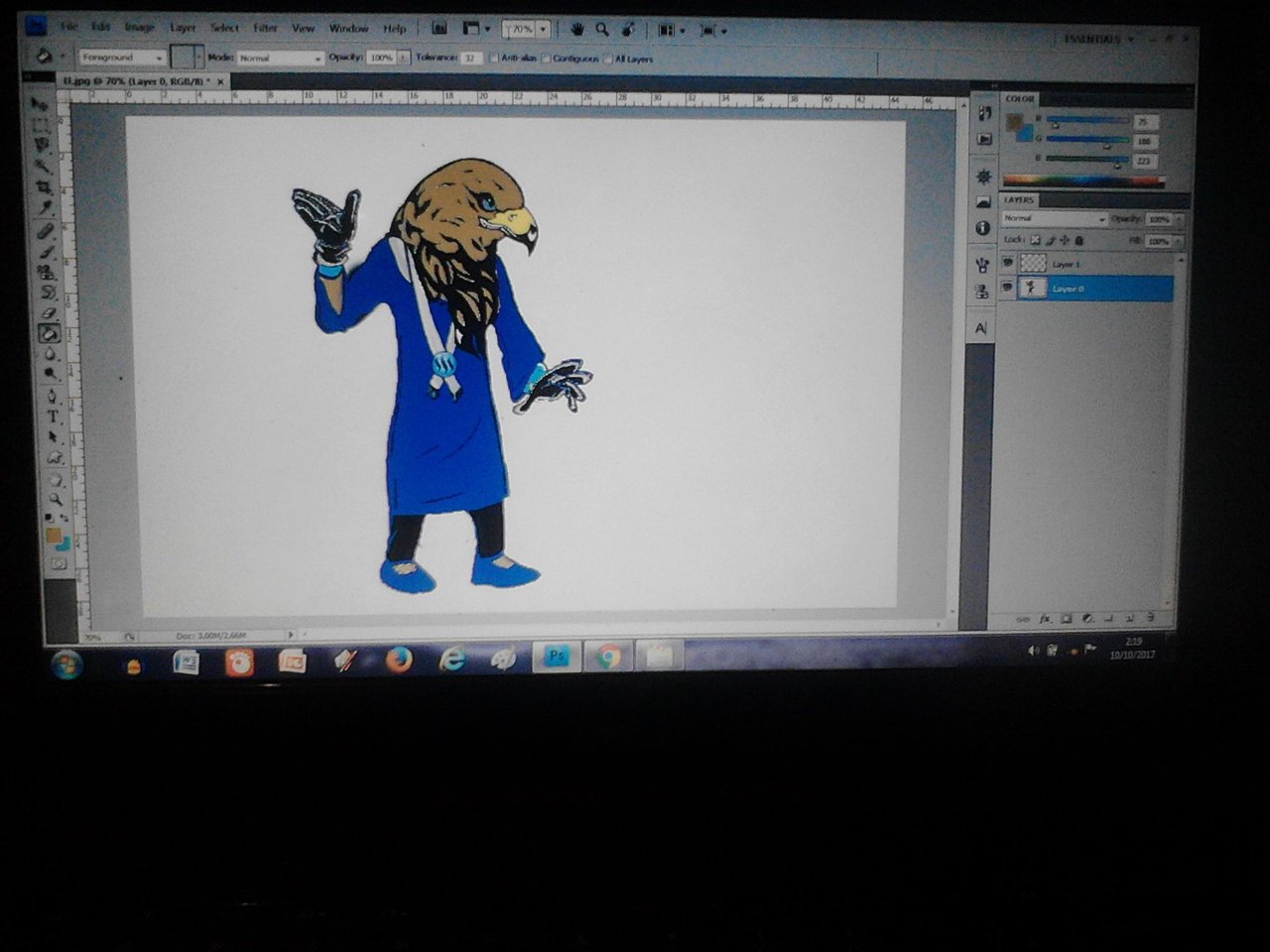This screenshot has width=1270, height=952.
Task: Open the Layer menu
Action: [183, 28]
